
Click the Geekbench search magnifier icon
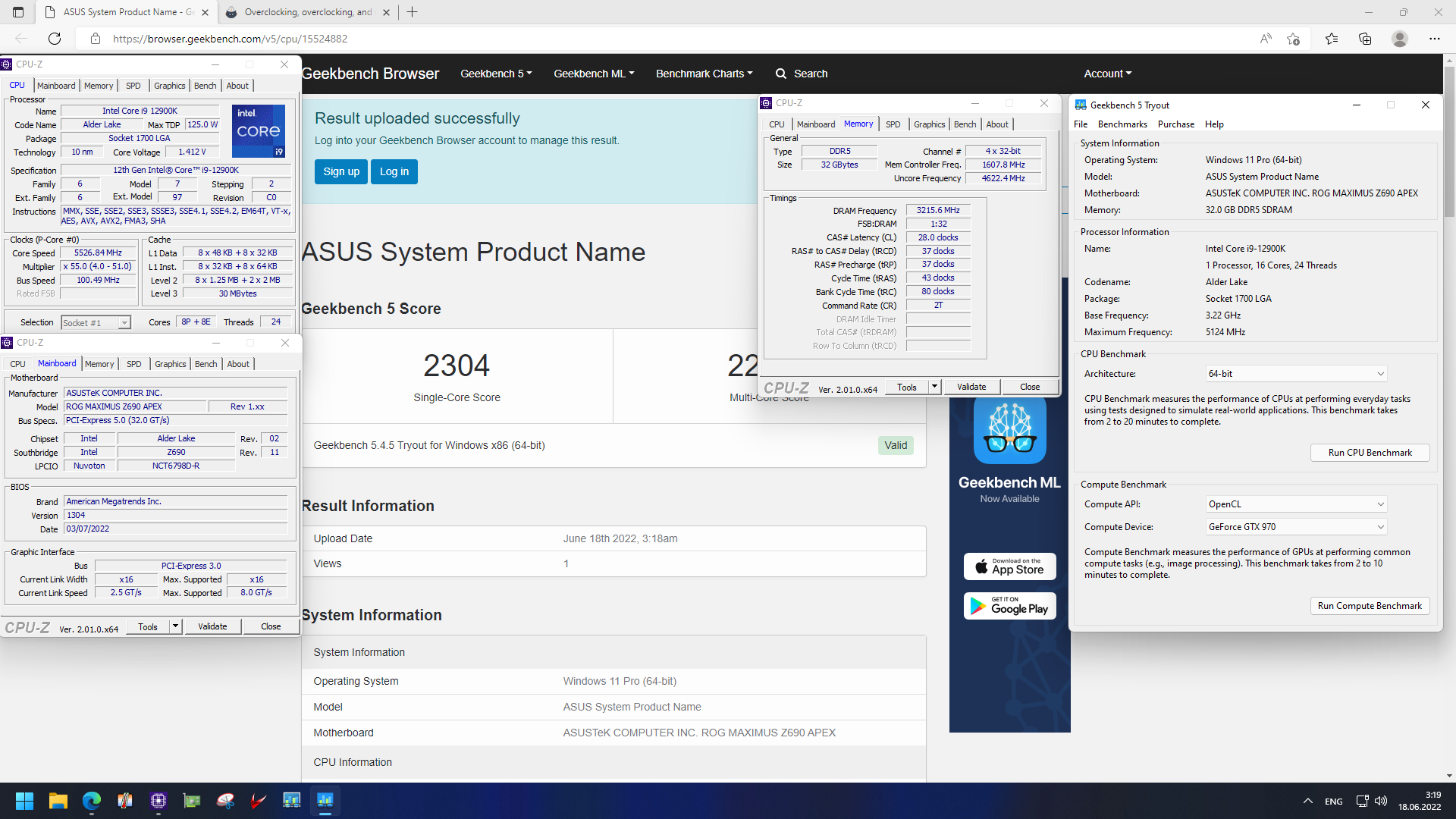781,74
